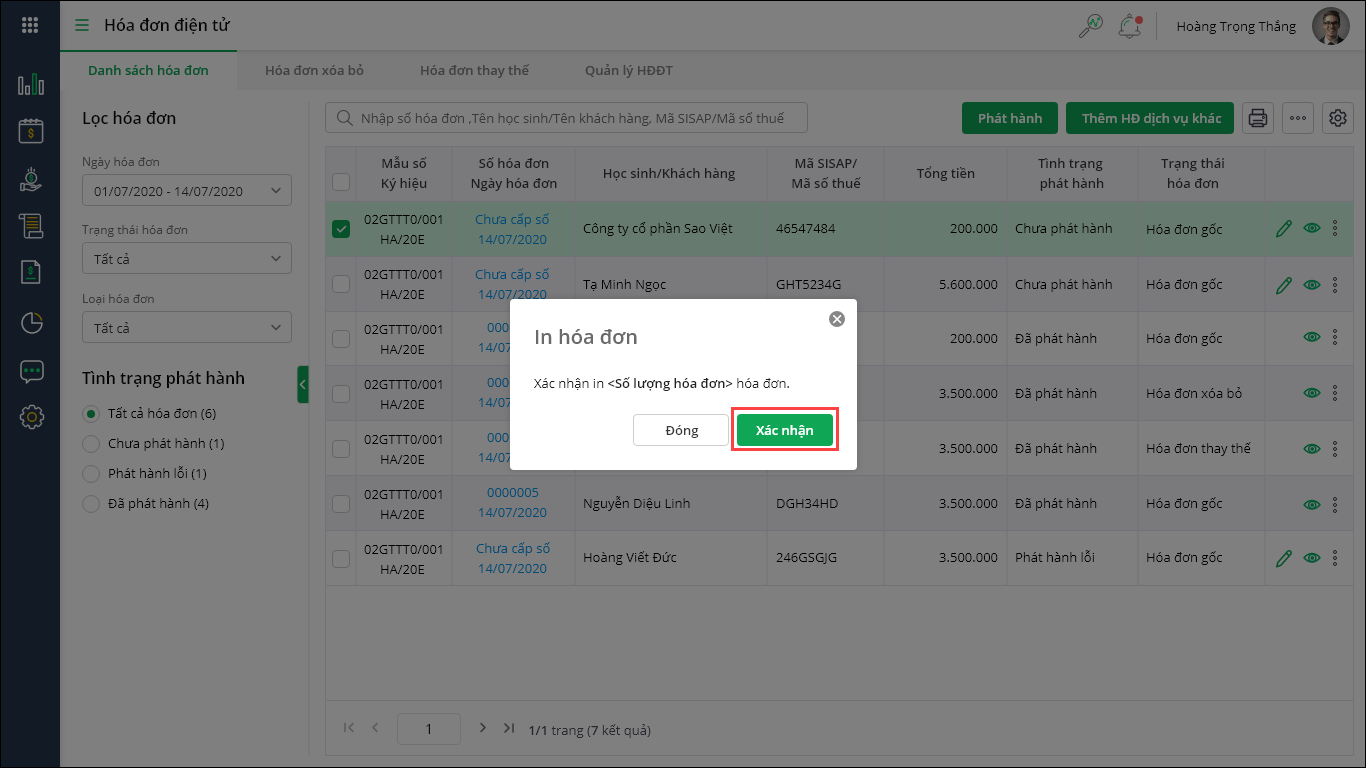Screen dimensions: 1366x768
Task: Open more actions for Tạ Minh Ngọc row
Action: [1334, 285]
